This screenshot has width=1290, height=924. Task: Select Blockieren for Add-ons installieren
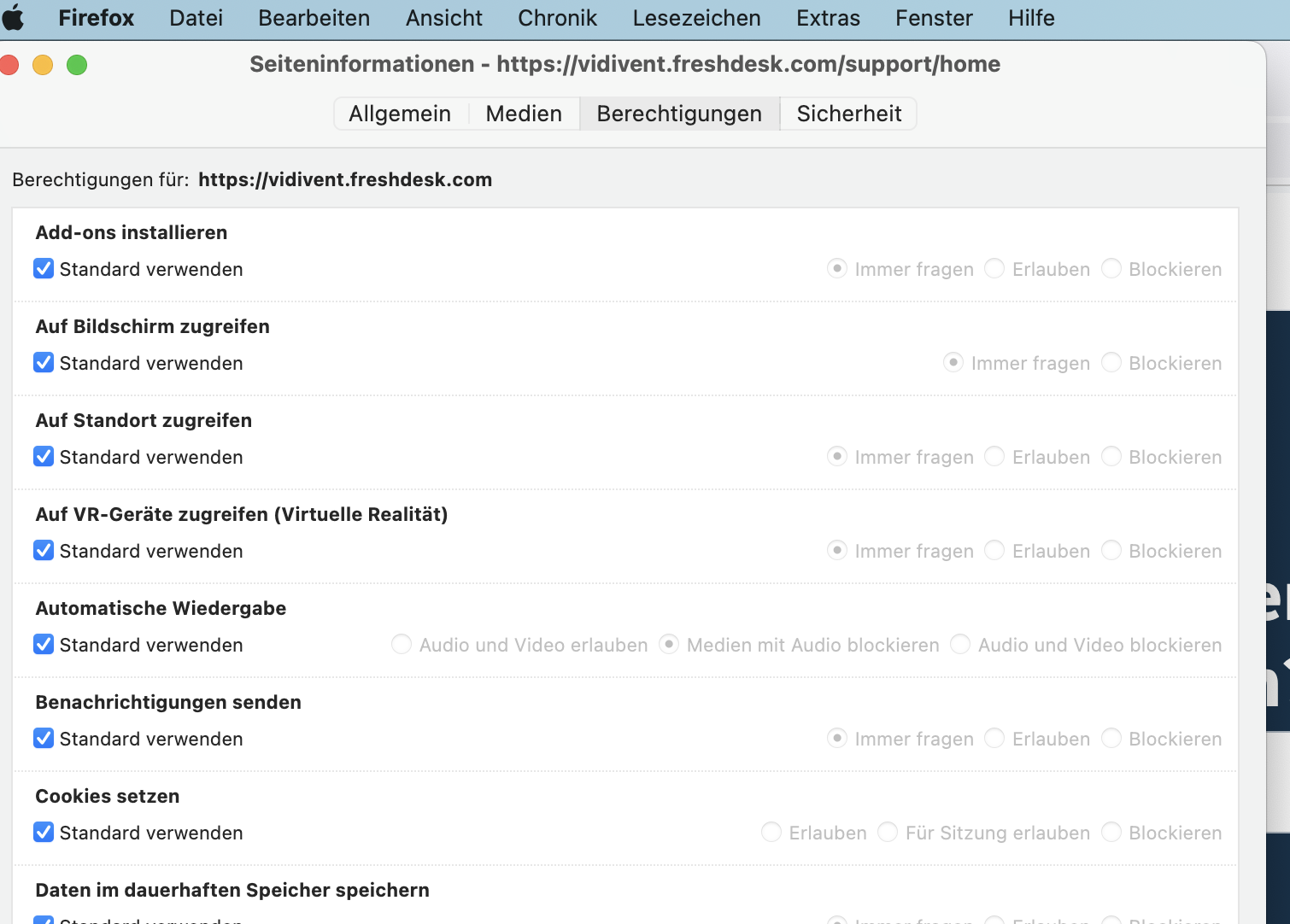[1111, 269]
